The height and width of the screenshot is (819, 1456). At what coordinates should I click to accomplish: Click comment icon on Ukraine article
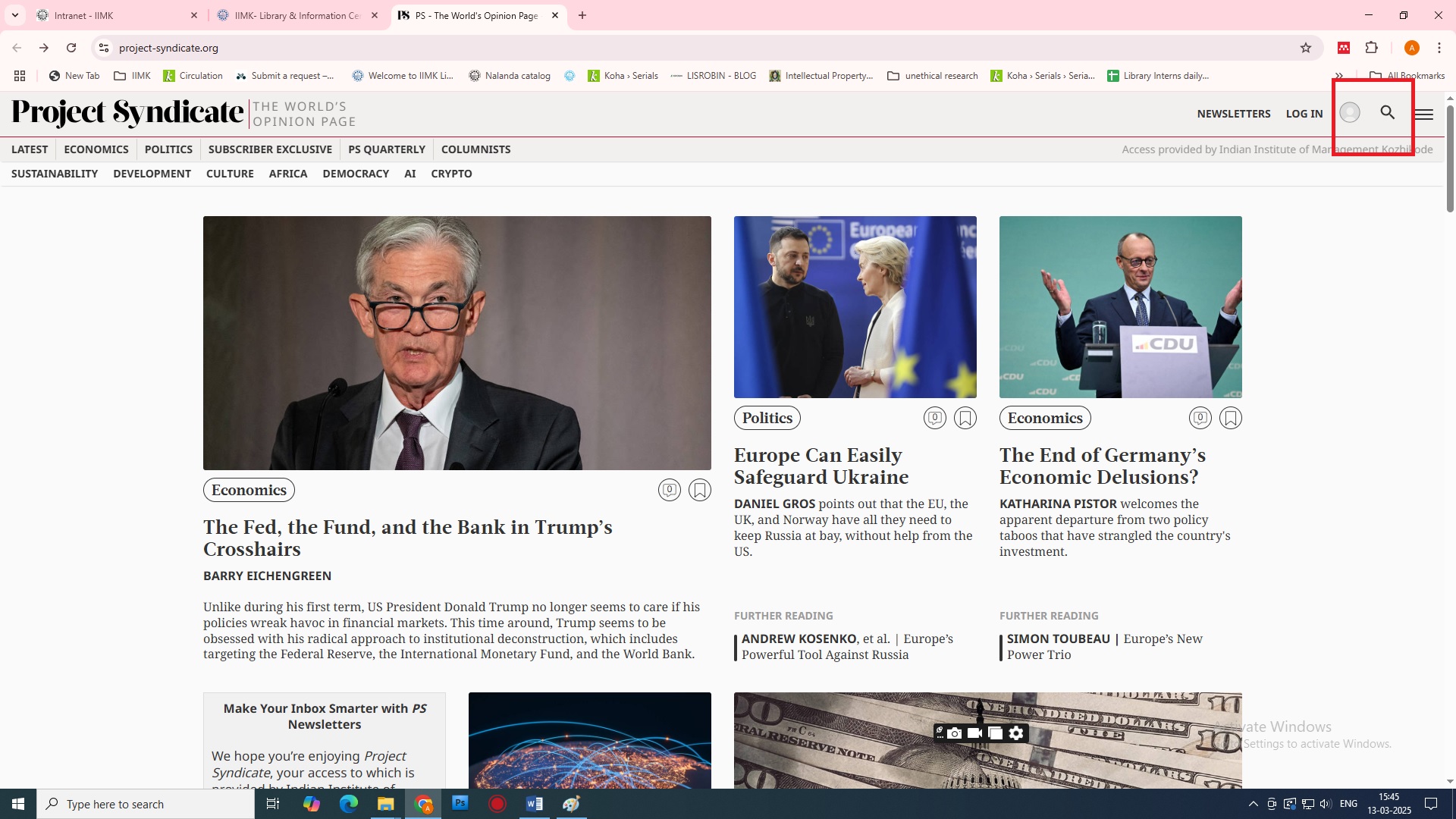point(934,418)
